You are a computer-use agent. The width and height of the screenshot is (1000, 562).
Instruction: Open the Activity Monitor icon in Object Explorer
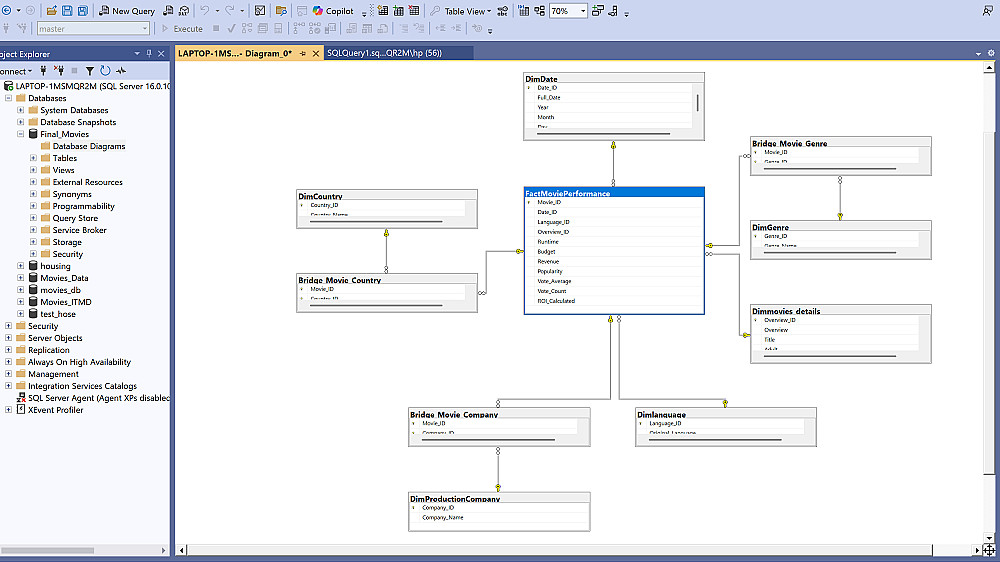pyautogui.click(x=121, y=71)
